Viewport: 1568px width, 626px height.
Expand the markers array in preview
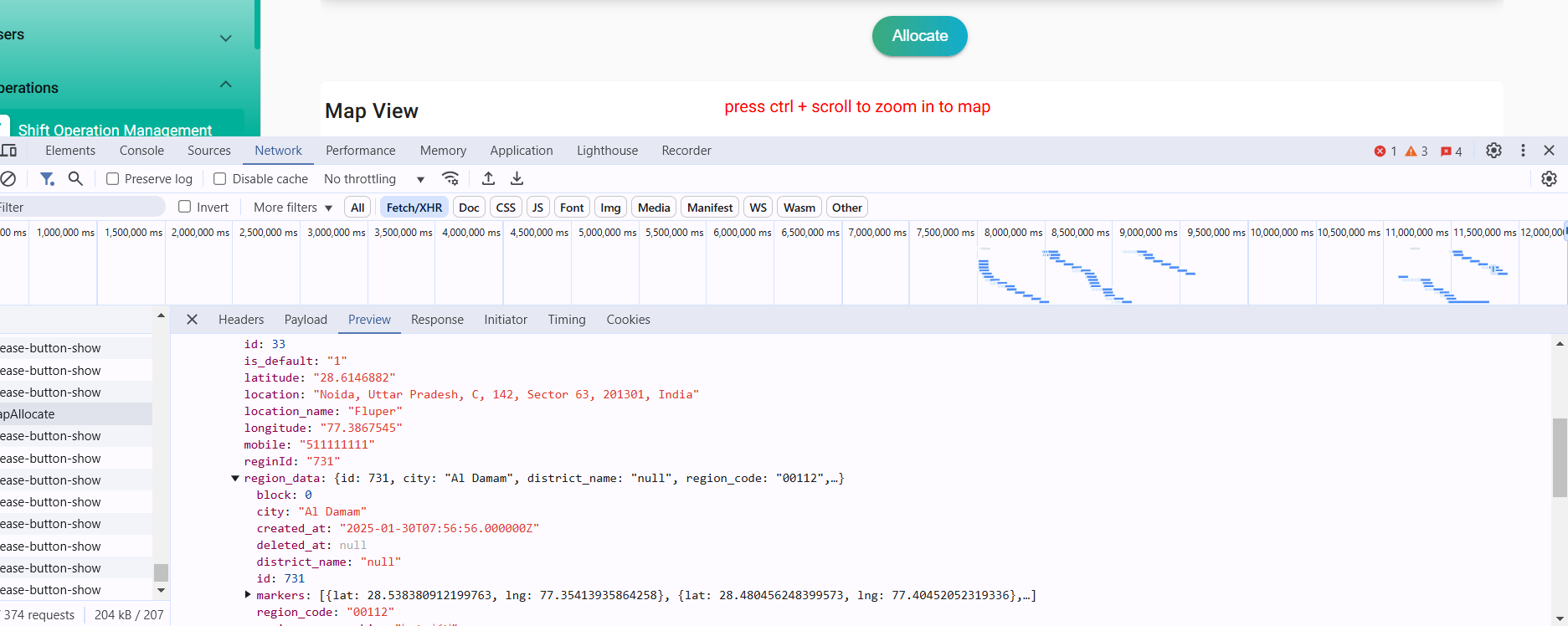248,595
